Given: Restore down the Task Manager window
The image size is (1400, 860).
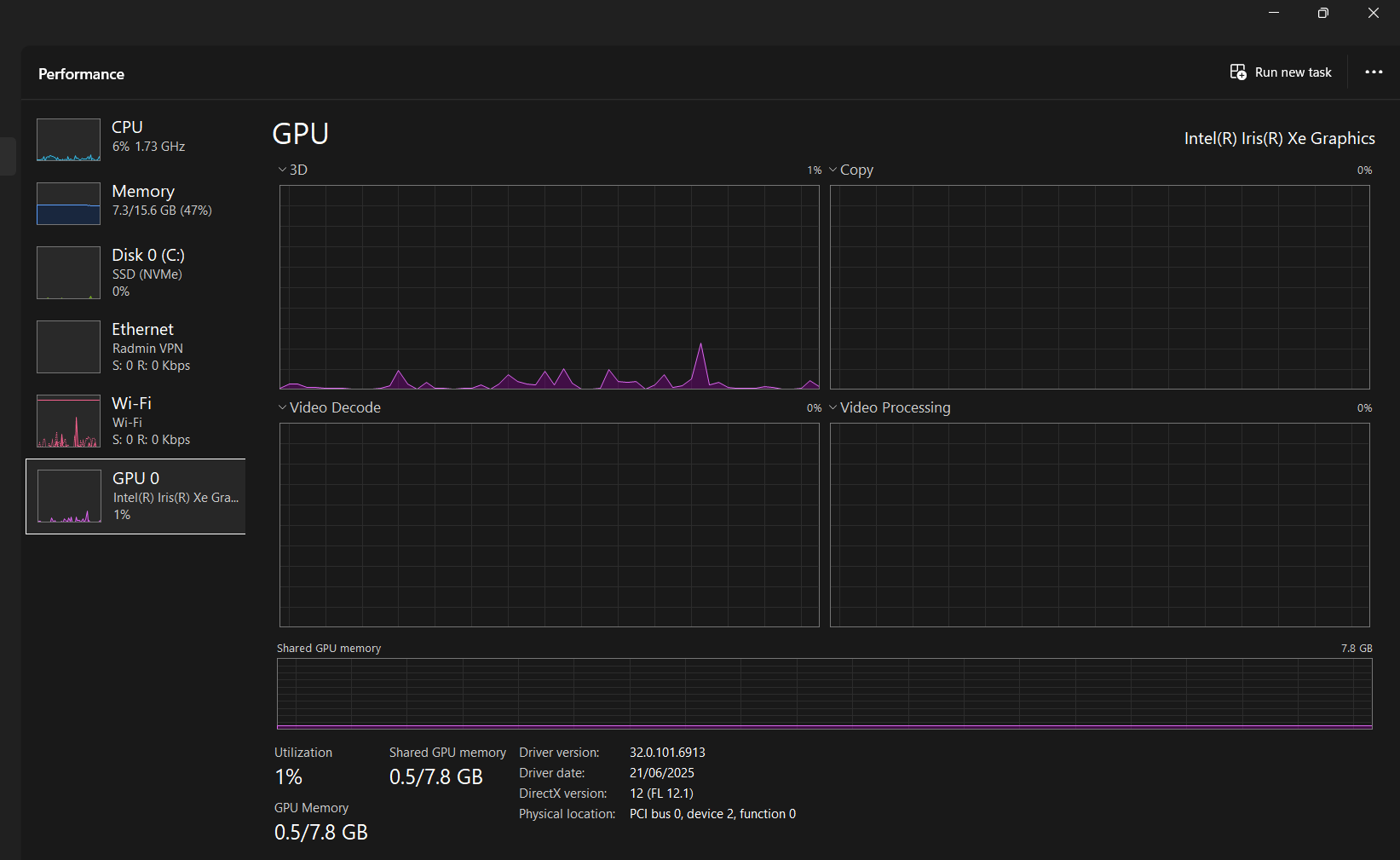Looking at the screenshot, I should (x=1322, y=13).
